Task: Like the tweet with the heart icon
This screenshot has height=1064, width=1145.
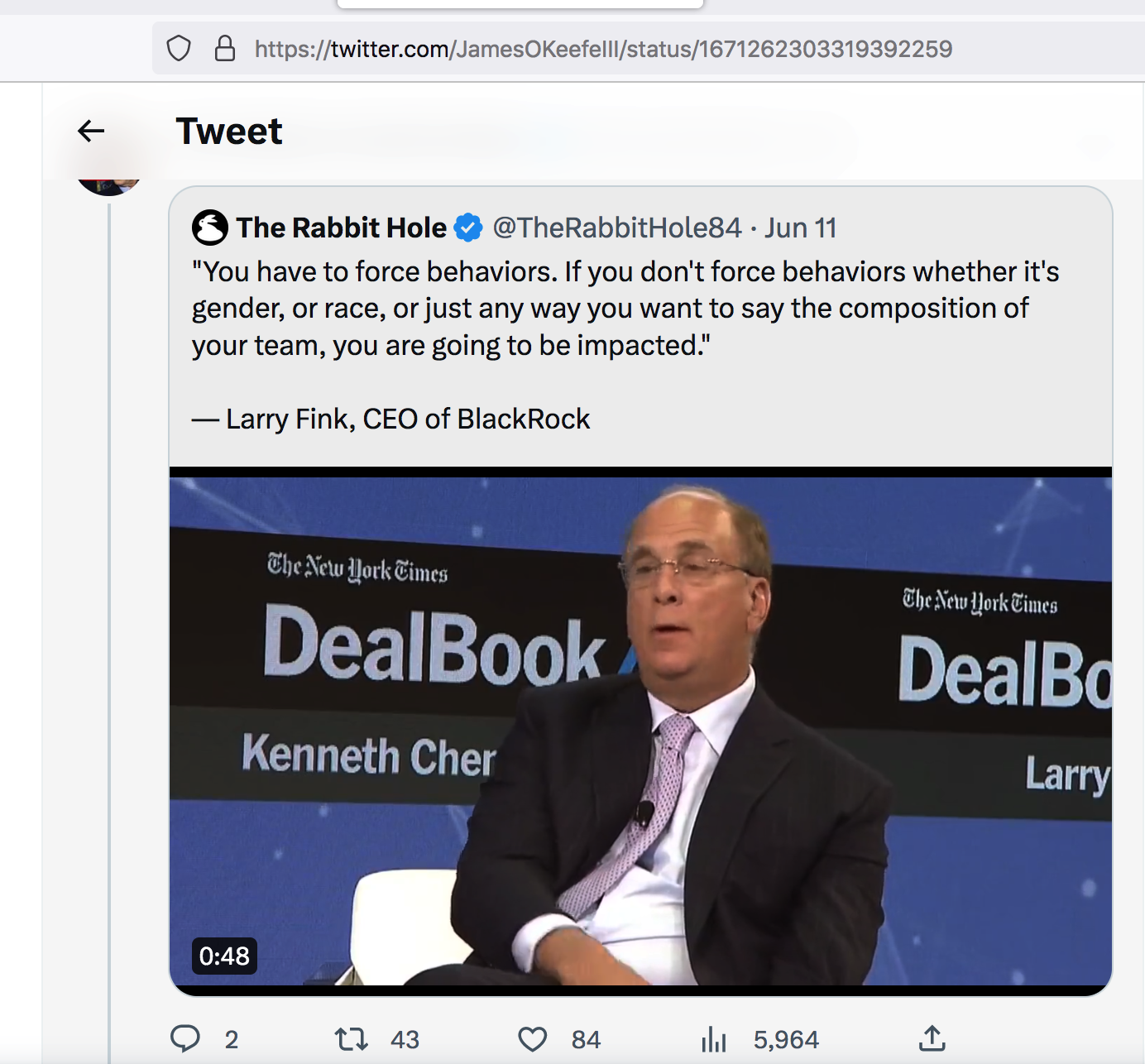Action: point(533,1038)
